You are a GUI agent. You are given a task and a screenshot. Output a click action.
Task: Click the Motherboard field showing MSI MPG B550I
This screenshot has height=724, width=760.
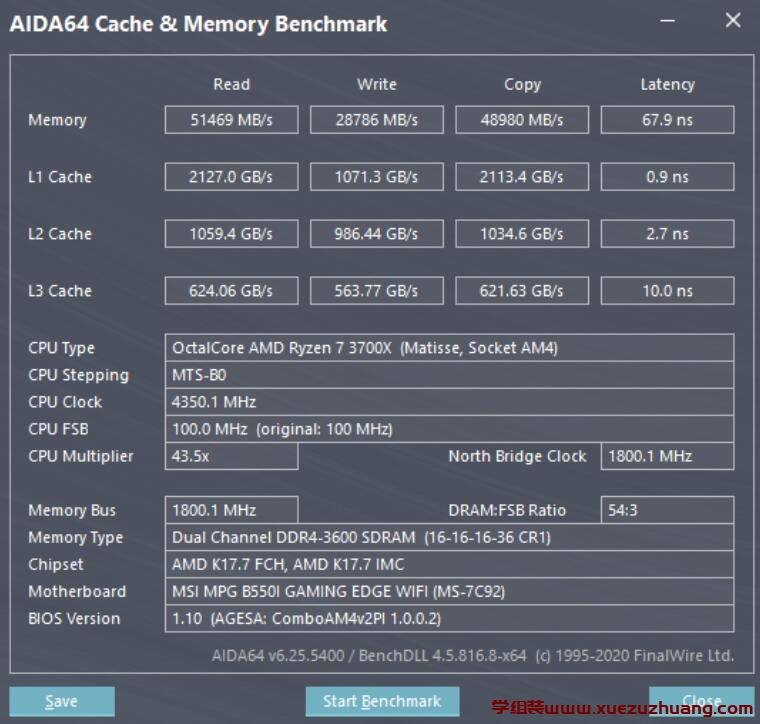449,591
